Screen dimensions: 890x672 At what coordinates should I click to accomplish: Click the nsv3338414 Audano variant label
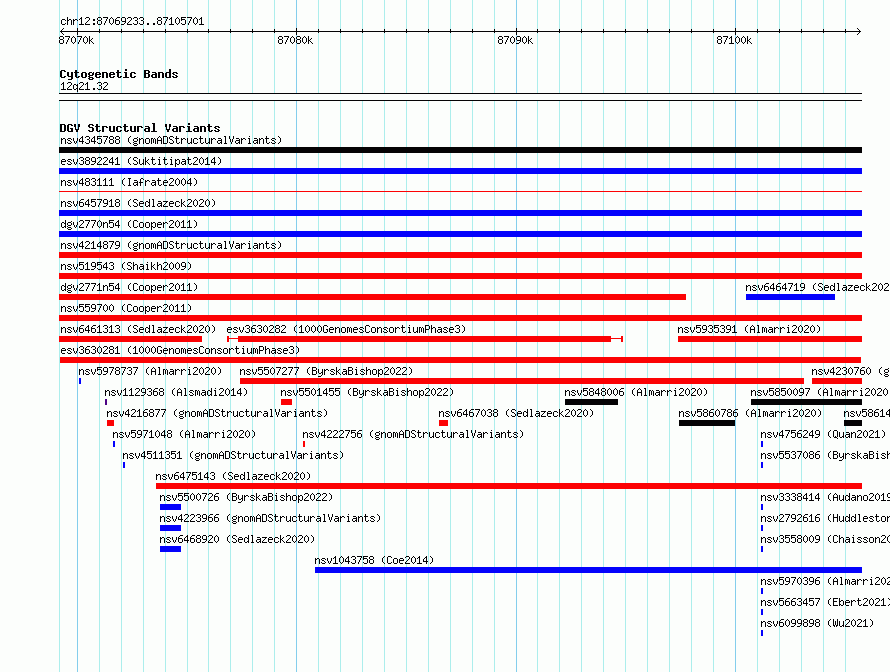[825, 497]
